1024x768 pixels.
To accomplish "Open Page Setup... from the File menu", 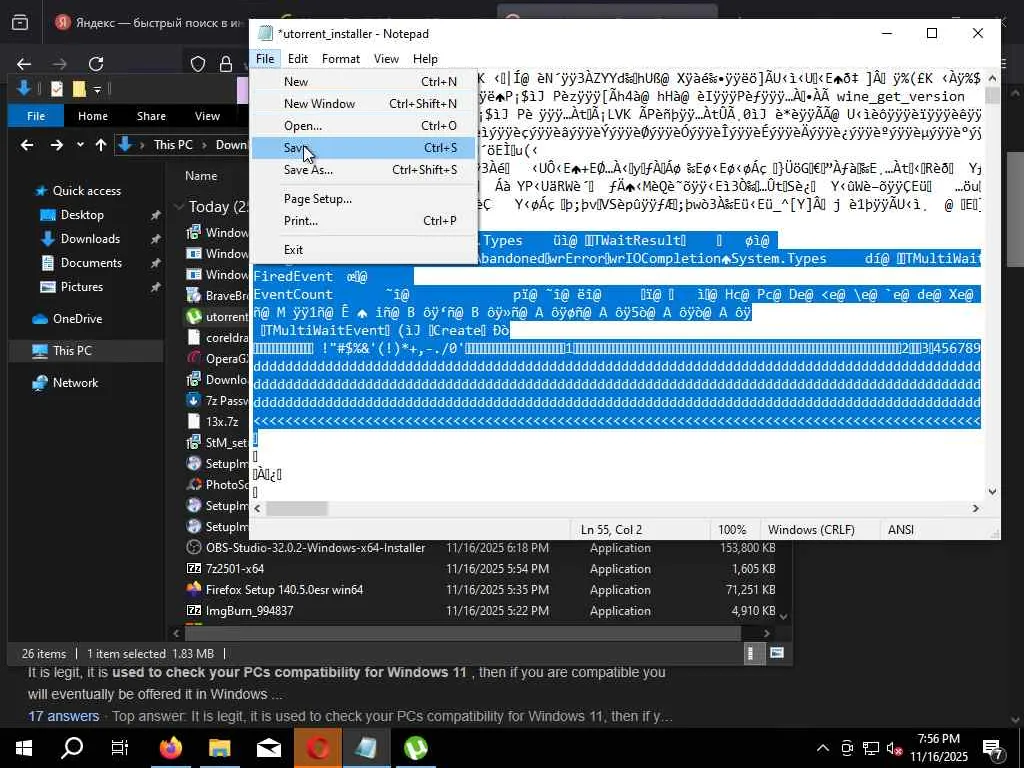I will 364,199.
